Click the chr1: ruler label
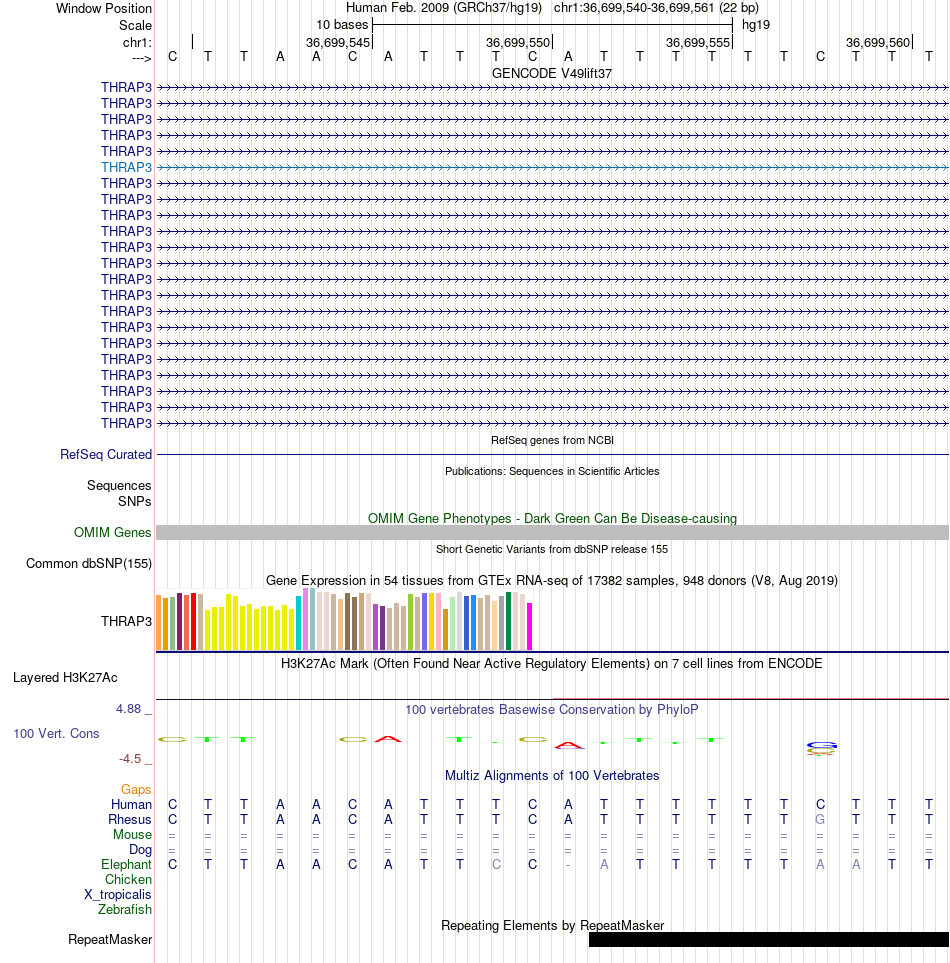The width and height of the screenshot is (950, 963). pyautogui.click(x=137, y=42)
